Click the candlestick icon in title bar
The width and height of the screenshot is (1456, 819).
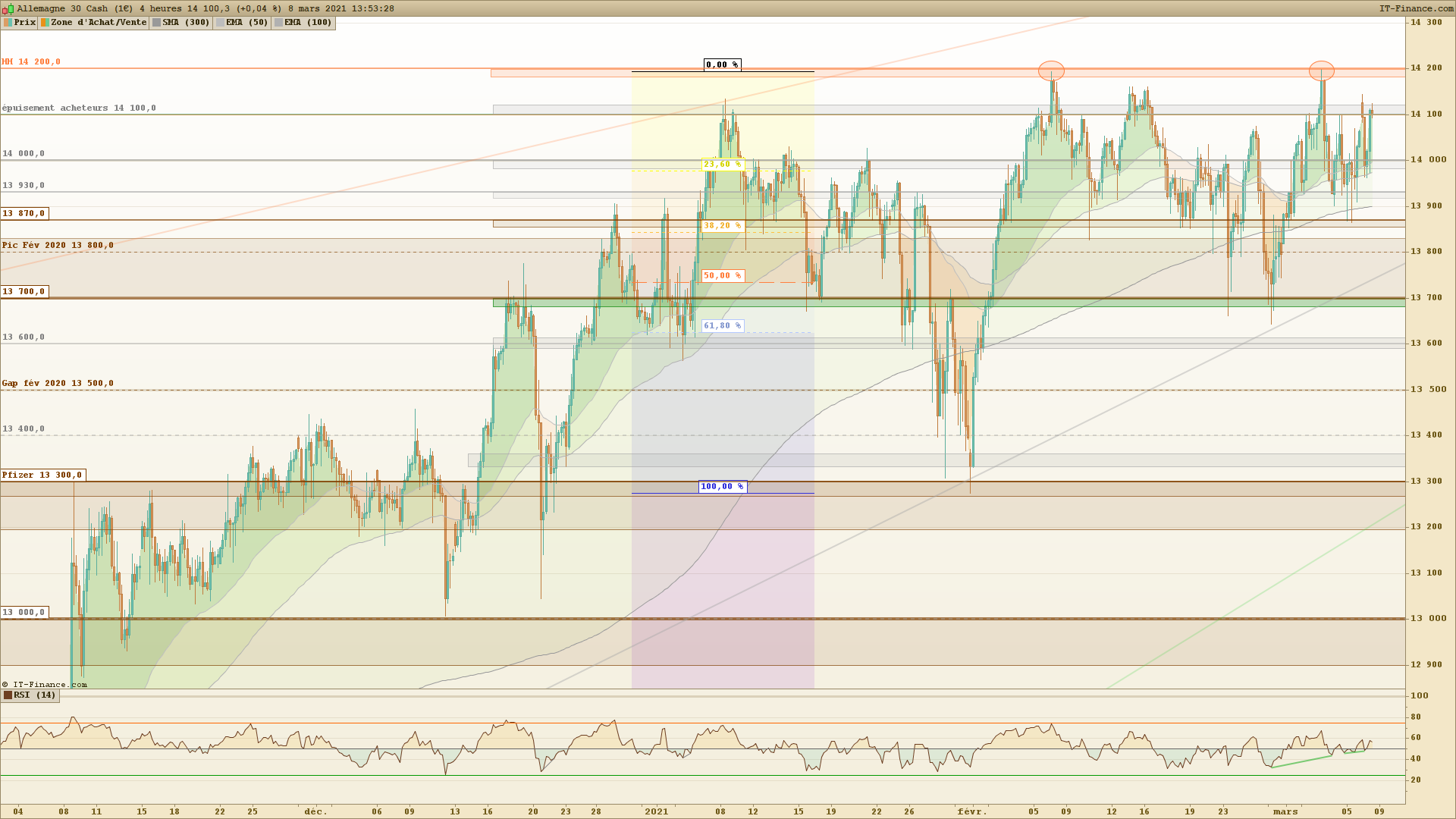pos(8,8)
